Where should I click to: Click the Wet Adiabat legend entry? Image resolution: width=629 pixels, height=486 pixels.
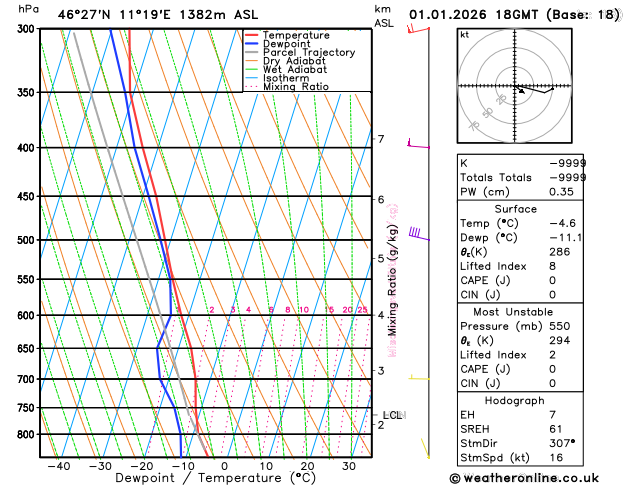[295, 70]
